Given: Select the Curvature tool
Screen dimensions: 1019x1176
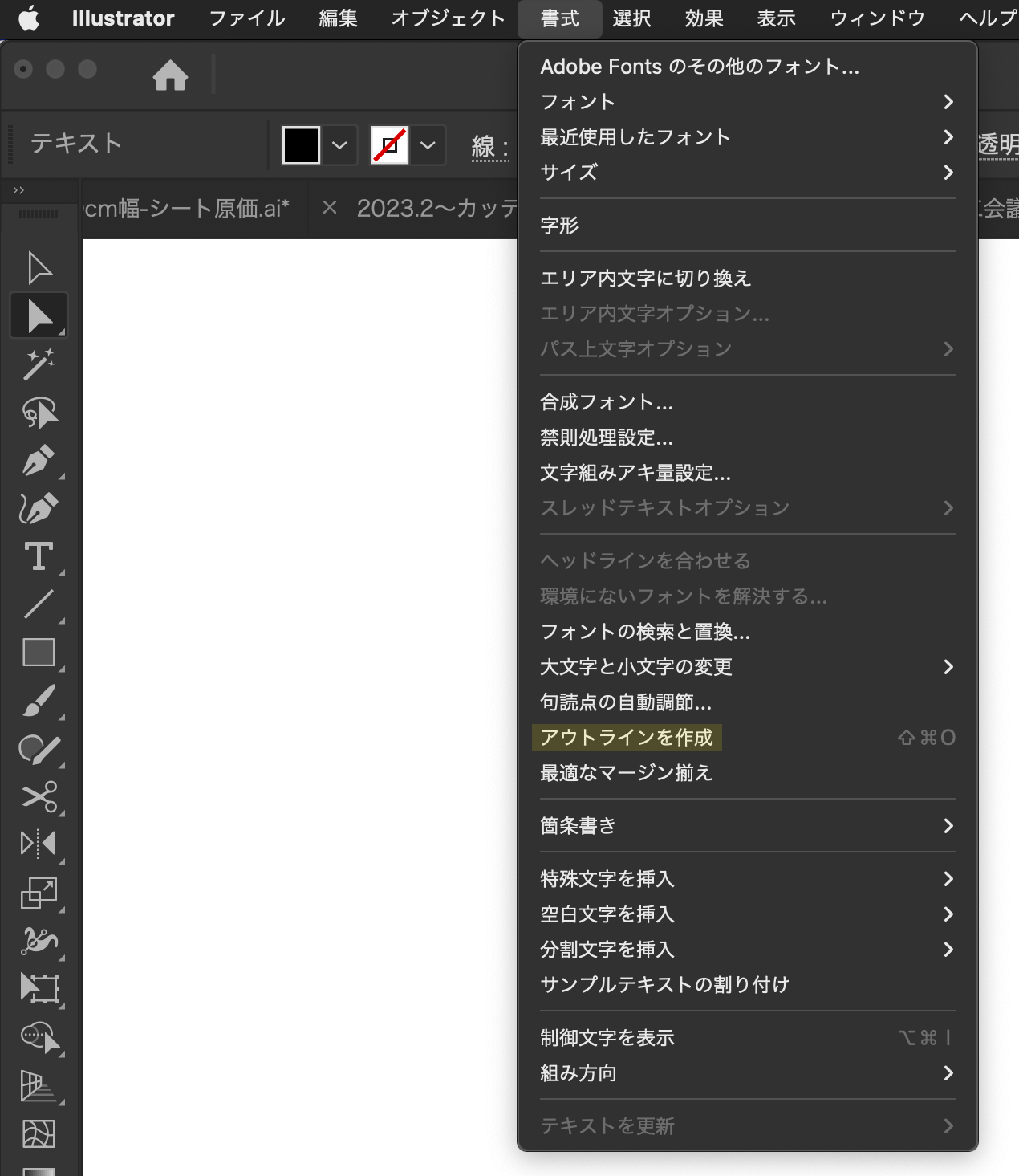Looking at the screenshot, I should [x=39, y=508].
